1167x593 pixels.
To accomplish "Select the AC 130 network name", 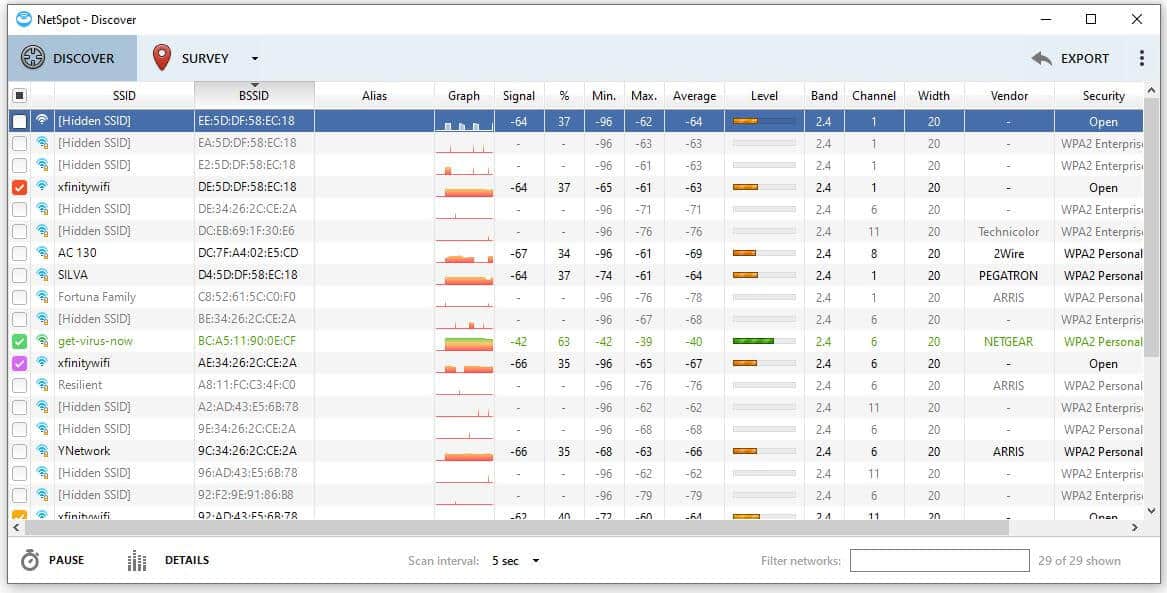I will pyautogui.click(x=77, y=253).
